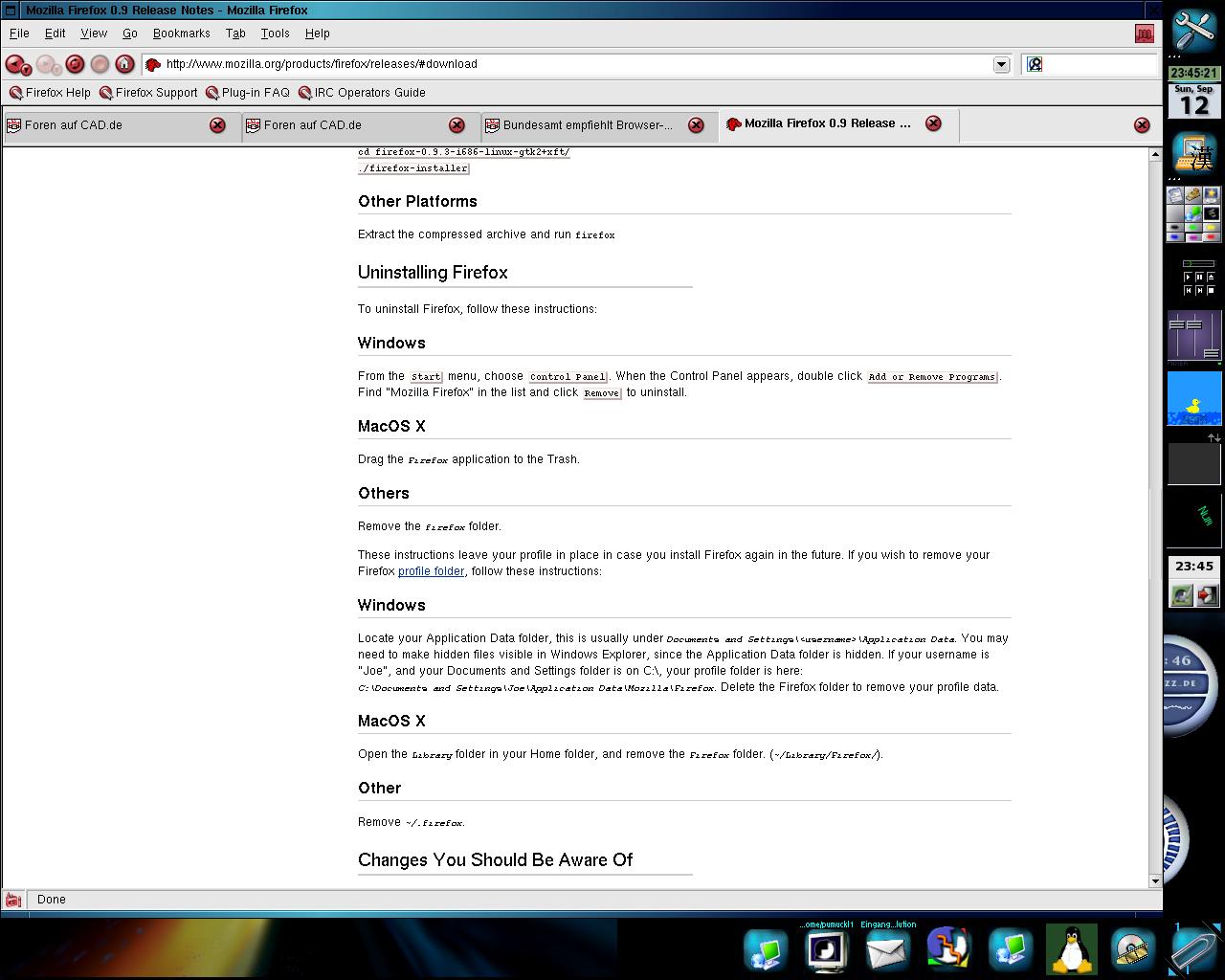Open the monitor with moon screen icon

(827, 951)
